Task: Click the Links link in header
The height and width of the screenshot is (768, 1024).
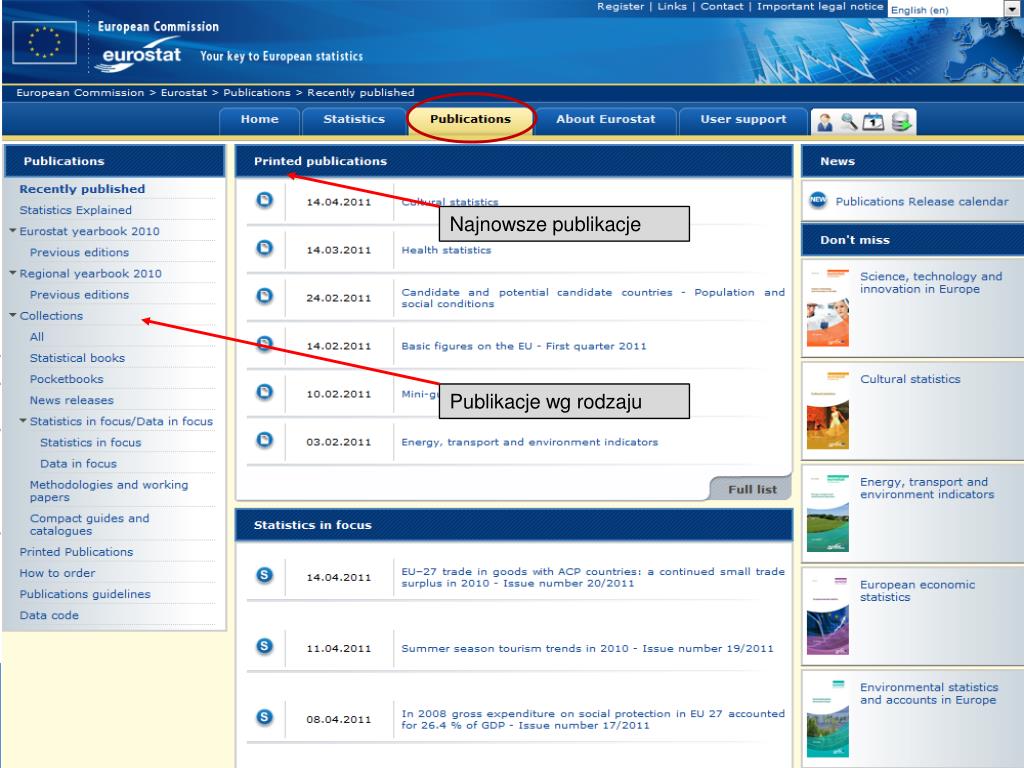Action: (672, 7)
